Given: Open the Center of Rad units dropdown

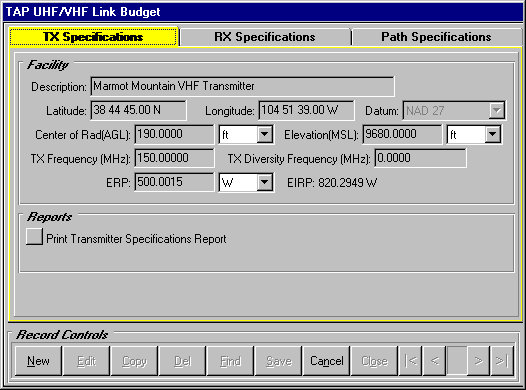Looking at the screenshot, I should 246,134.
